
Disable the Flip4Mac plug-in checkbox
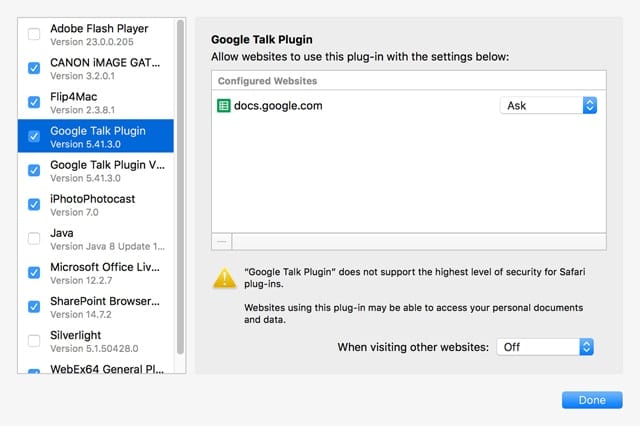coord(35,102)
